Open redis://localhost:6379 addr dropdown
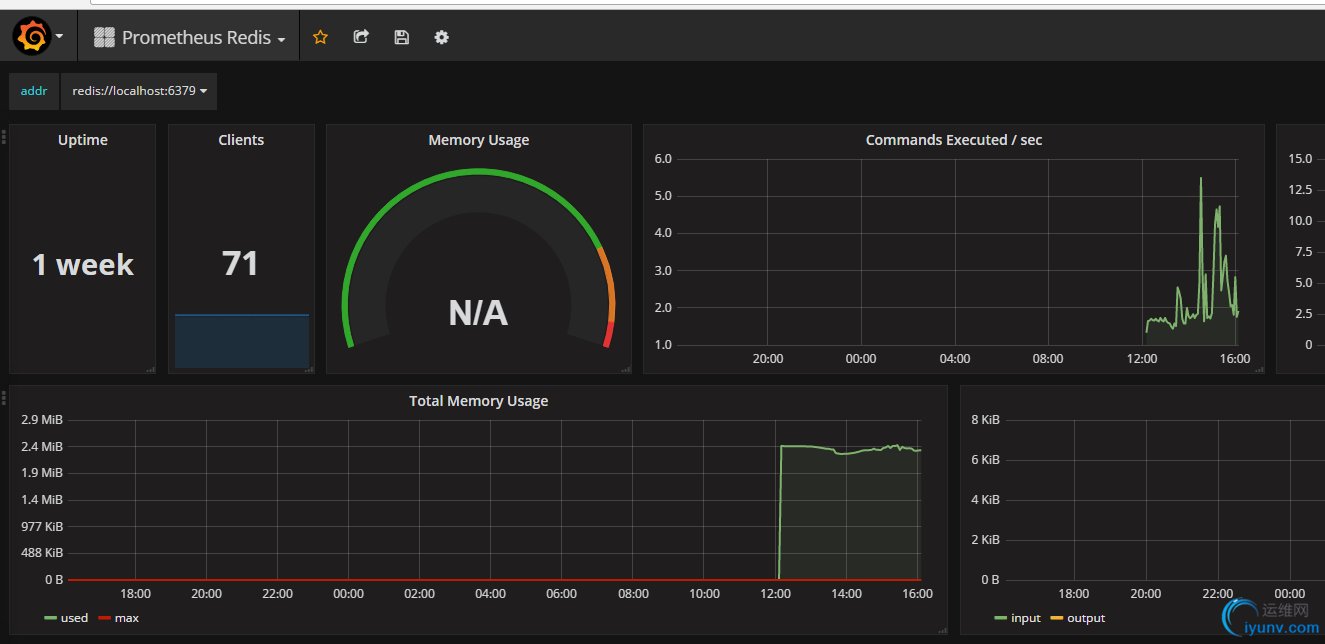Screen dimensions: 1325x644 [139, 91]
